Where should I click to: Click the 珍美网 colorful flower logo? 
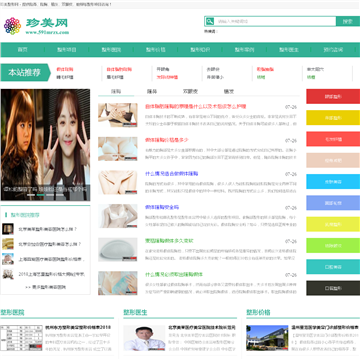click(12, 26)
